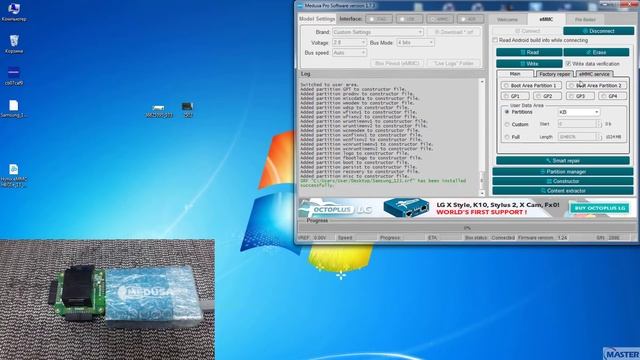This screenshot has width=640, height=360.
Task: Open the Bus Mode dropdown
Action: coord(416,42)
